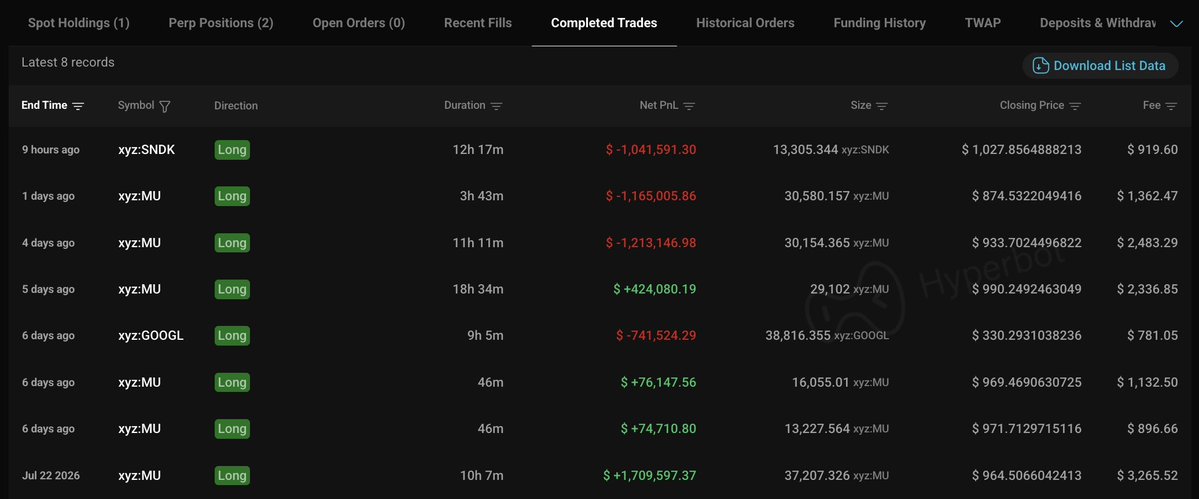1199x499 pixels.
Task: Open Spot Holdings tab
Action: (79, 23)
